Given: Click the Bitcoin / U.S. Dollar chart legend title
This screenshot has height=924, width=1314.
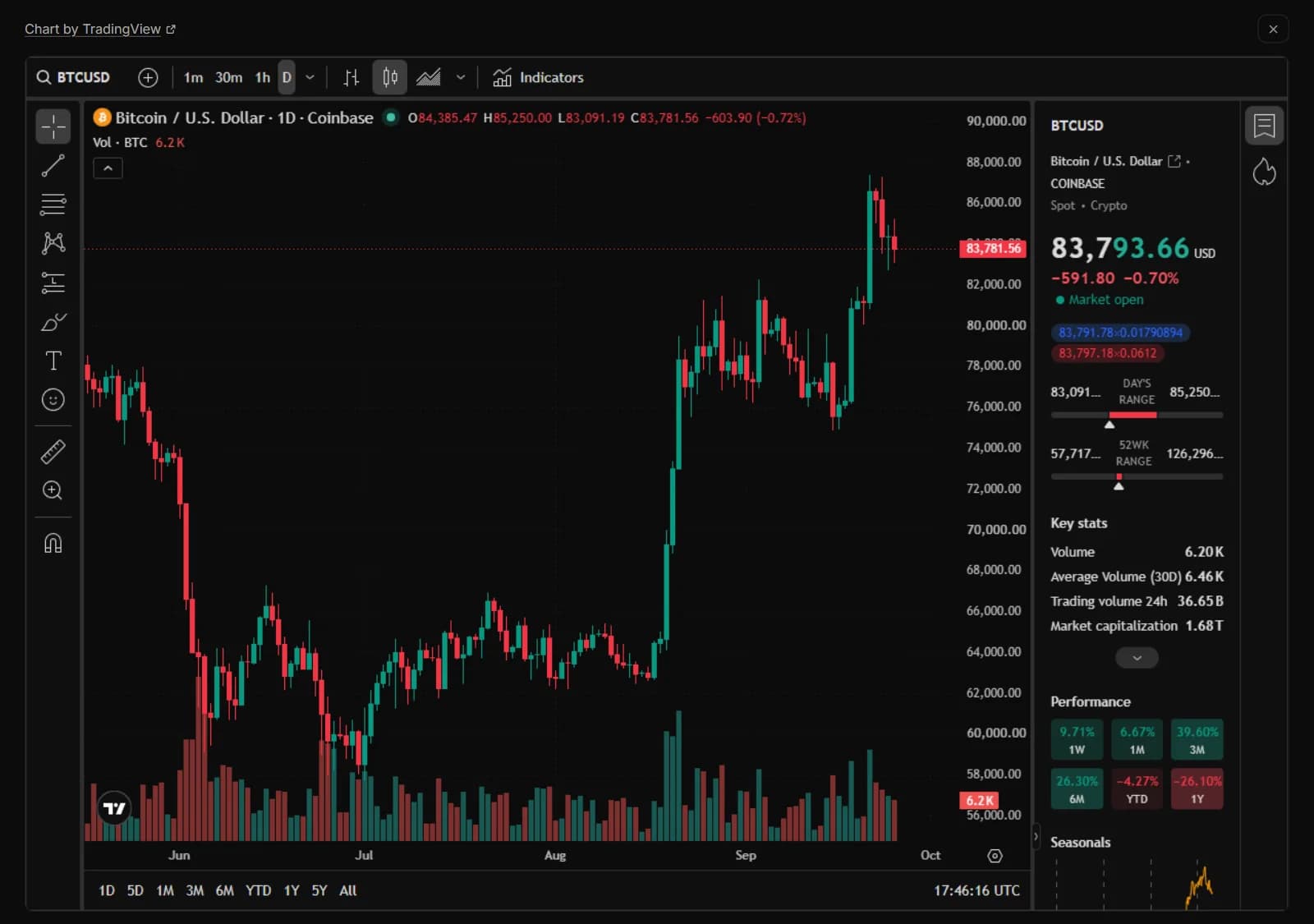Looking at the screenshot, I should (x=244, y=117).
